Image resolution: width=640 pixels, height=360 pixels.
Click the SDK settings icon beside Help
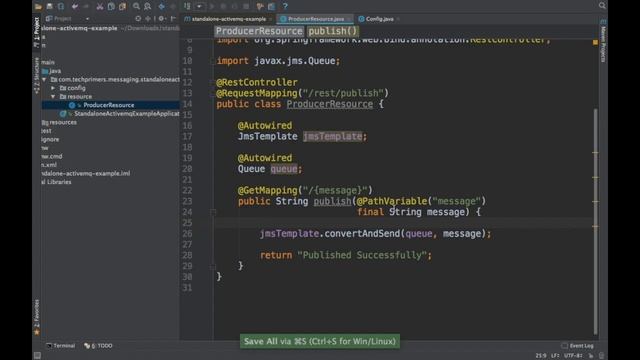click(271, 6)
